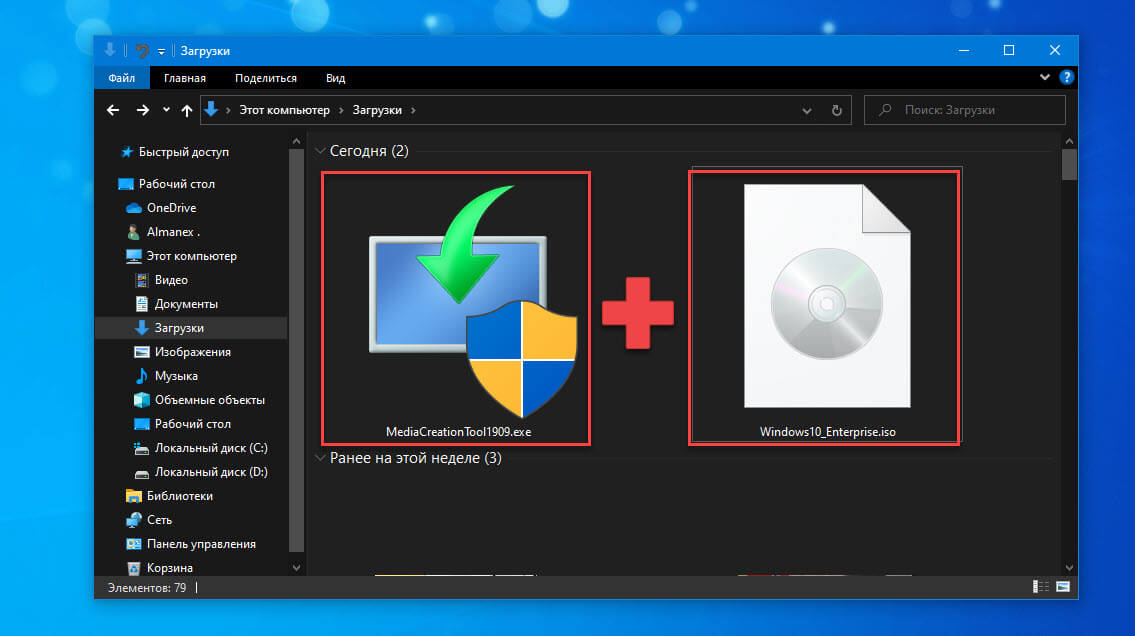This screenshot has height=636, width=1135.
Task: Click the Видео folder icon
Action: (142, 280)
